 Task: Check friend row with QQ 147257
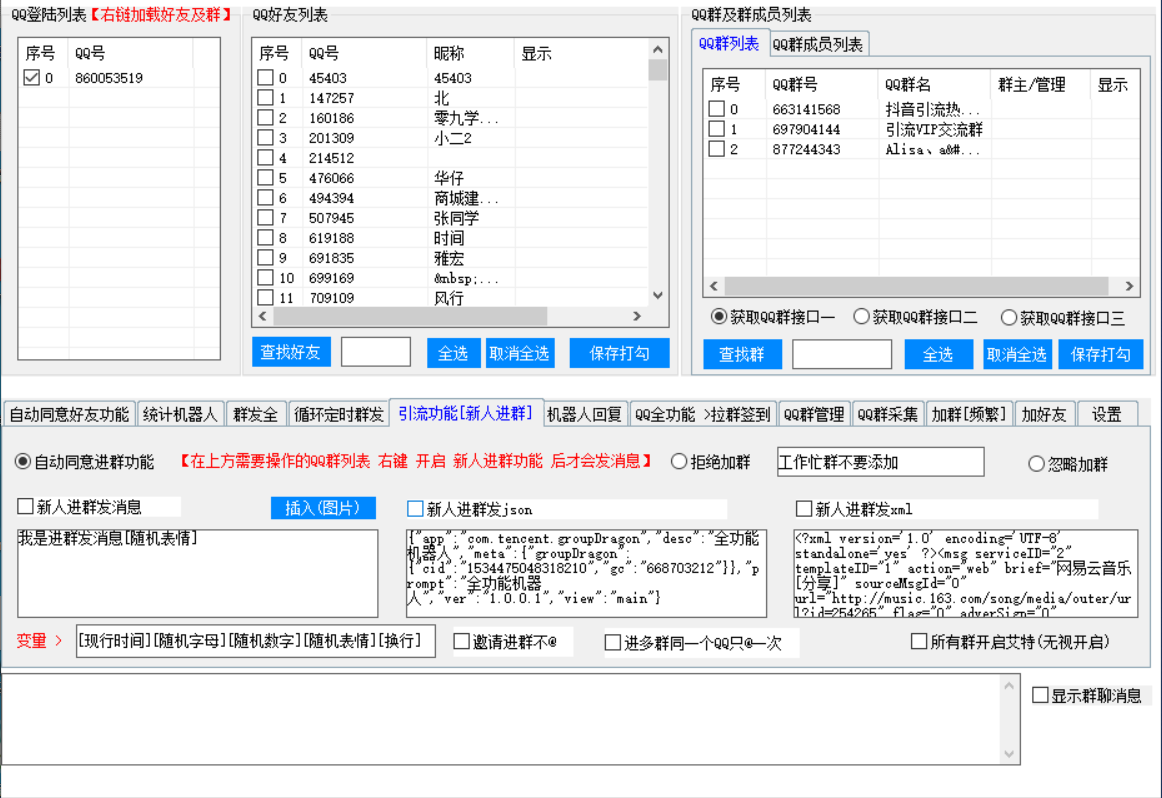coord(265,98)
